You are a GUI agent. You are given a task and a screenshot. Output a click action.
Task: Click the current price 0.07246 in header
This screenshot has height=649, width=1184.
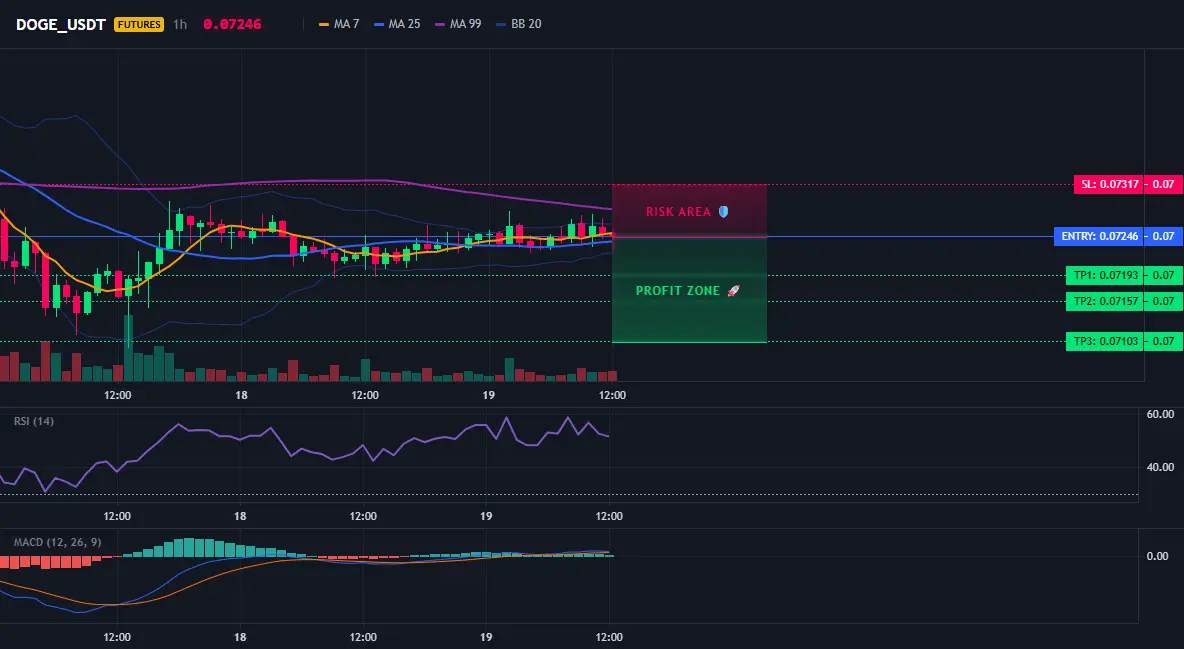point(233,24)
